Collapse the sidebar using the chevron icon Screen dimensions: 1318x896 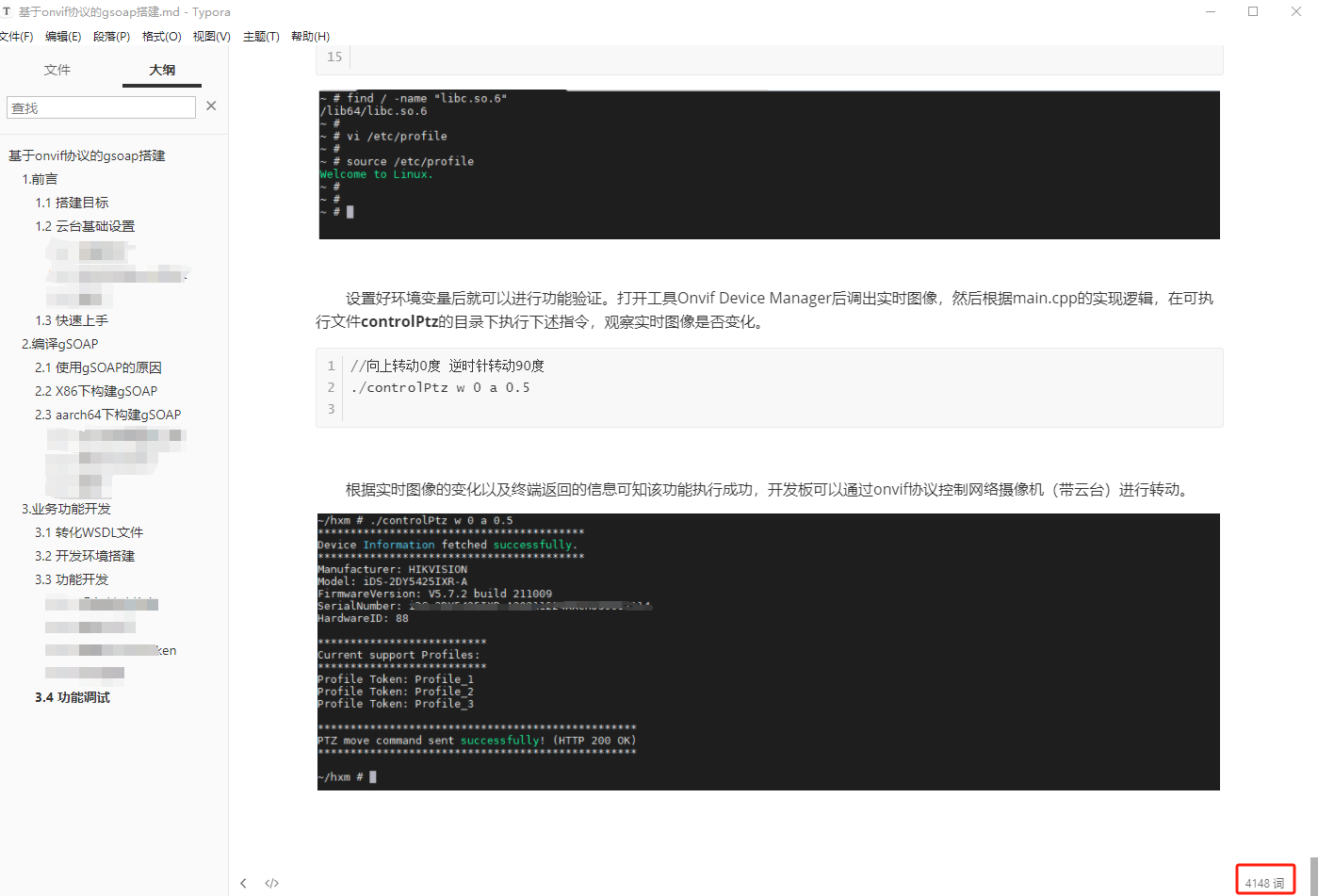coord(243,883)
